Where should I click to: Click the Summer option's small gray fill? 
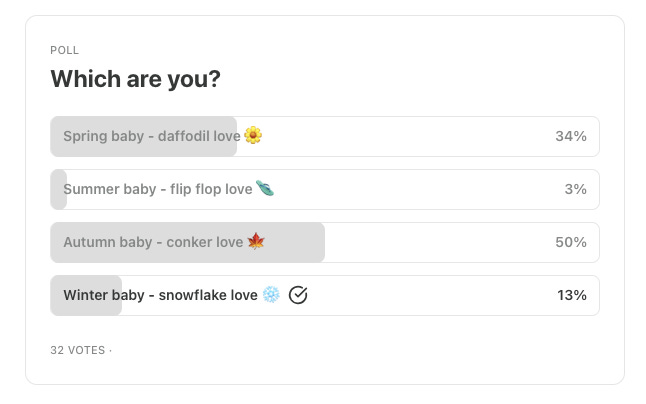point(58,202)
